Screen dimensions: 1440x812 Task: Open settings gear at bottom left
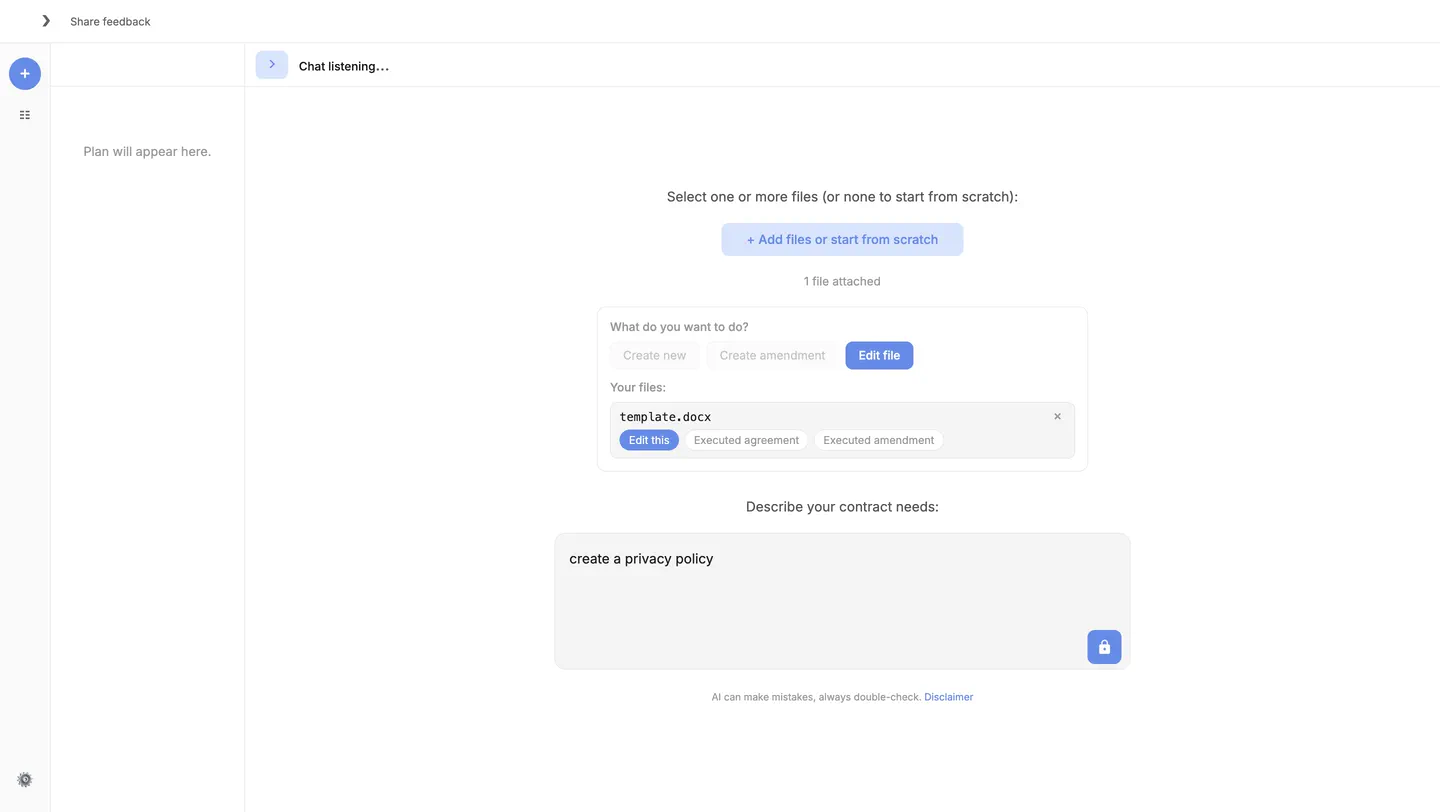[x=25, y=779]
